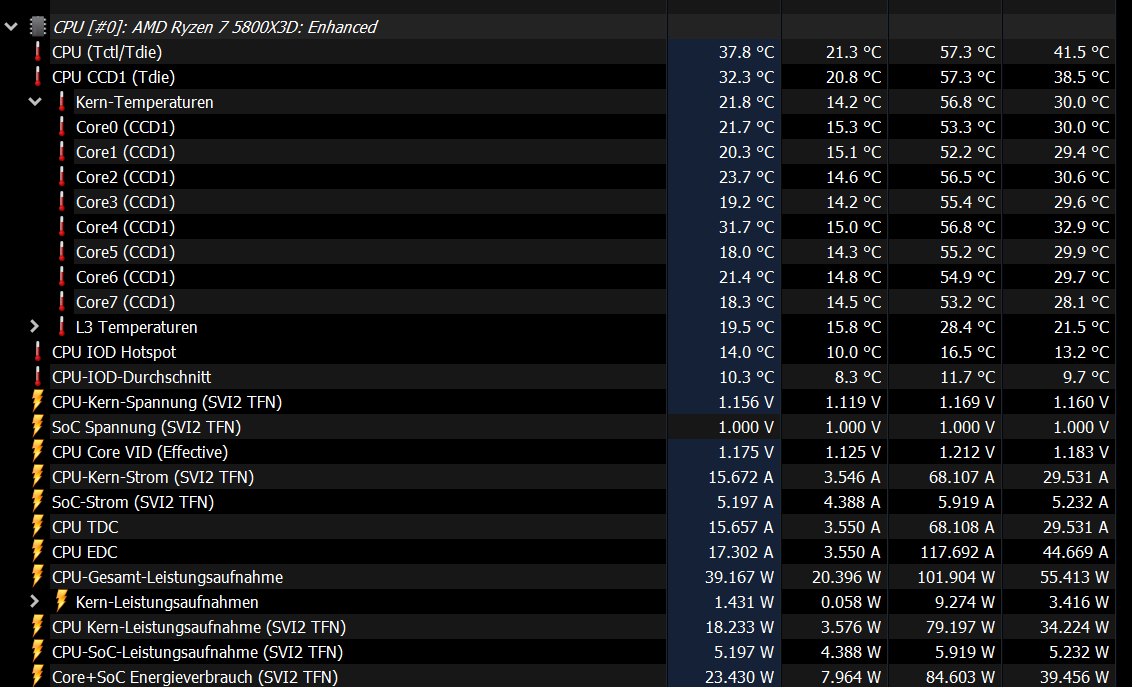Click the header title 'CPU [#0]: AMD Ryzen 7 5800X3D: Enhanced'
The width and height of the screenshot is (1132, 687).
(x=215, y=27)
